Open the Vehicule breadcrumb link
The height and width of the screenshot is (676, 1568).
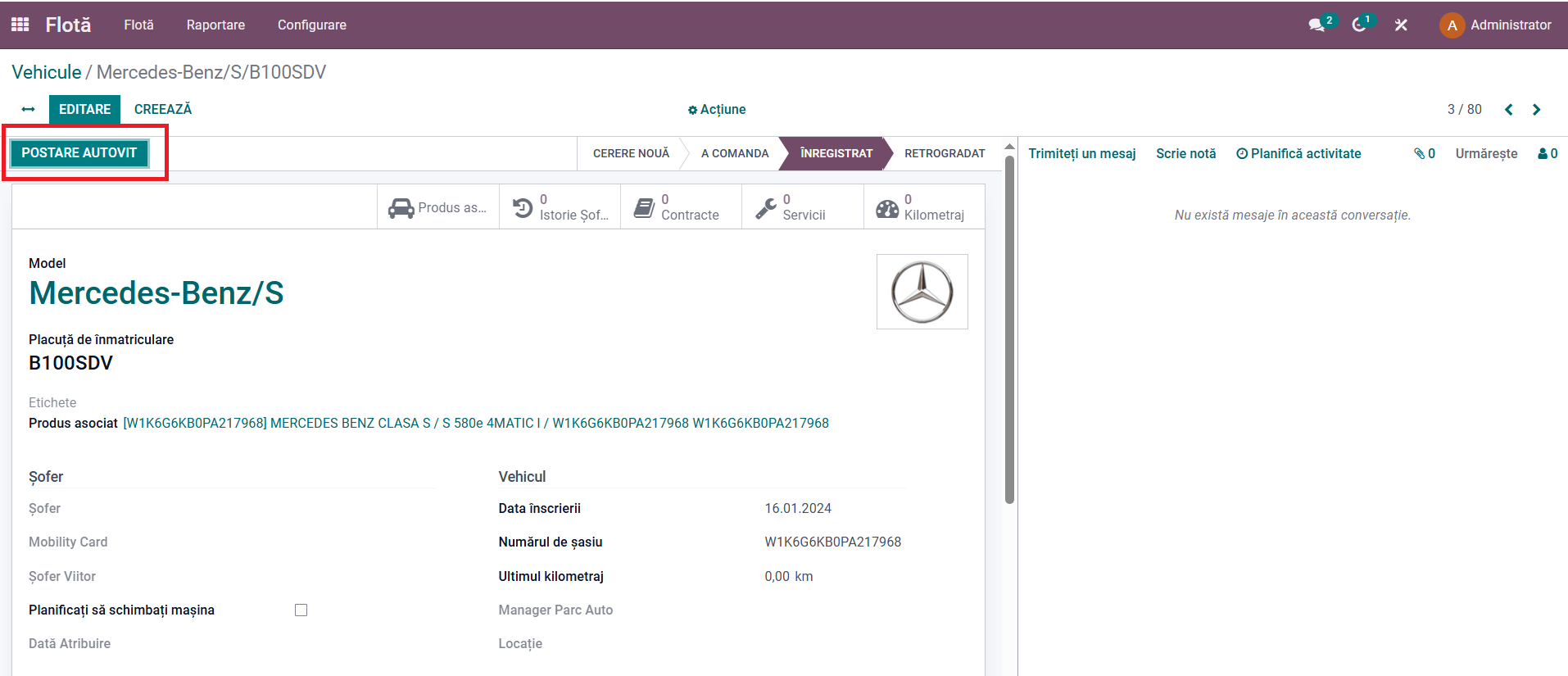47,72
